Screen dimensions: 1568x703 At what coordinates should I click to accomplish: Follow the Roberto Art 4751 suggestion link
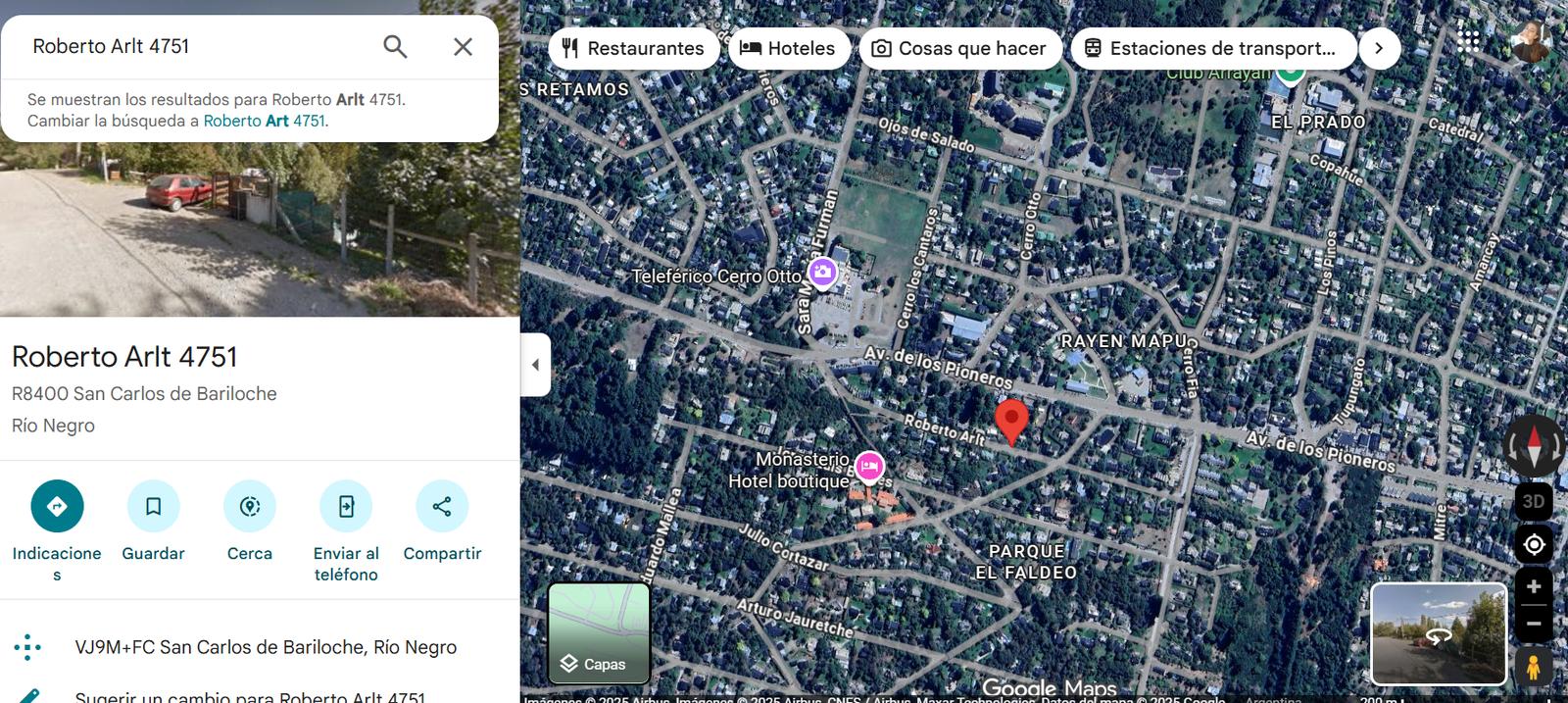(x=264, y=121)
